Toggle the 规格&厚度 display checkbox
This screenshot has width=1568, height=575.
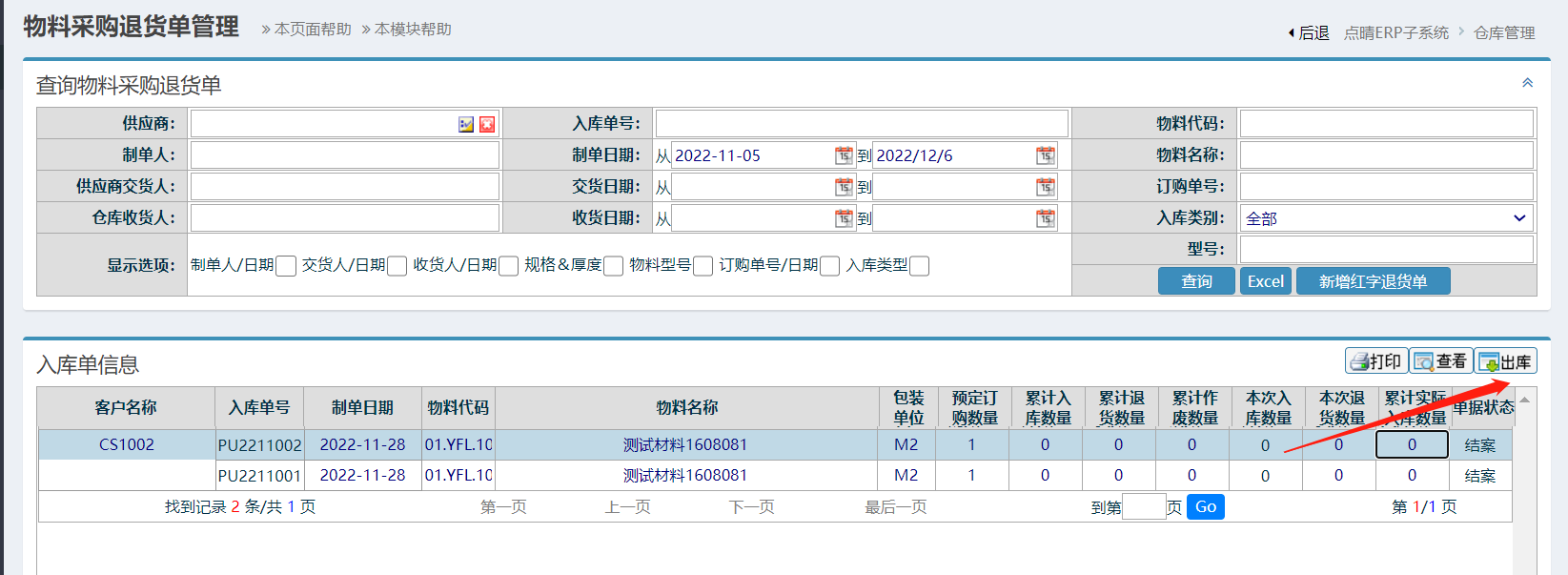click(x=613, y=266)
